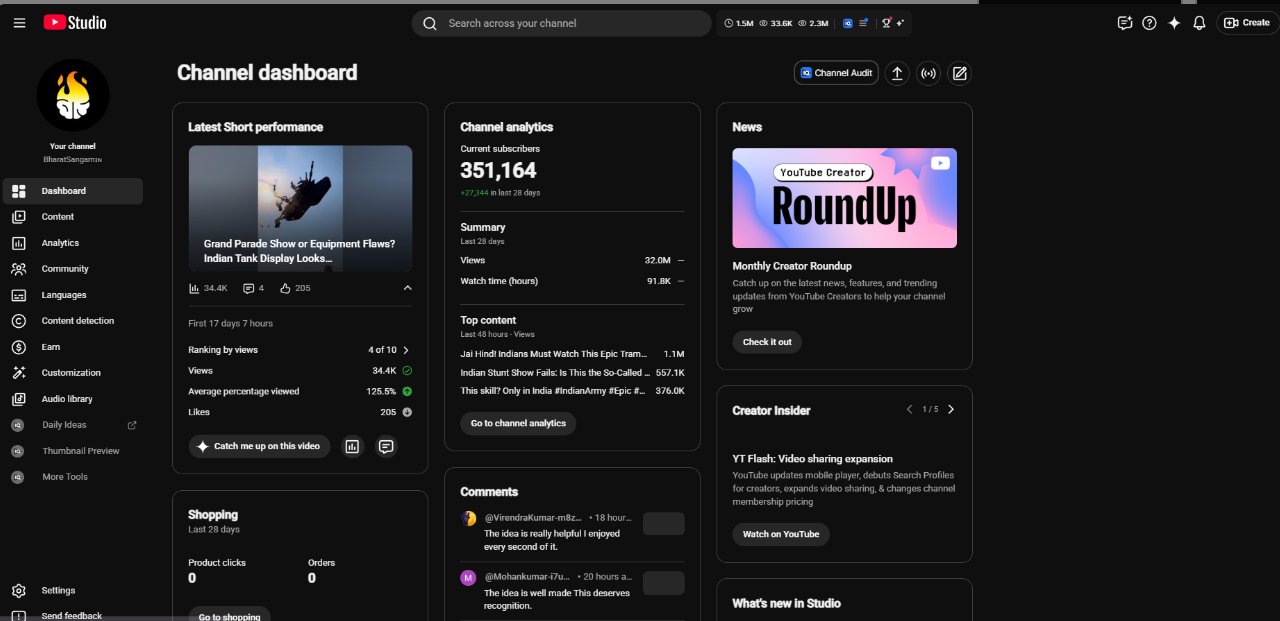The width and height of the screenshot is (1280, 621).
Task: Open Settings in the sidebar
Action: (x=72, y=591)
